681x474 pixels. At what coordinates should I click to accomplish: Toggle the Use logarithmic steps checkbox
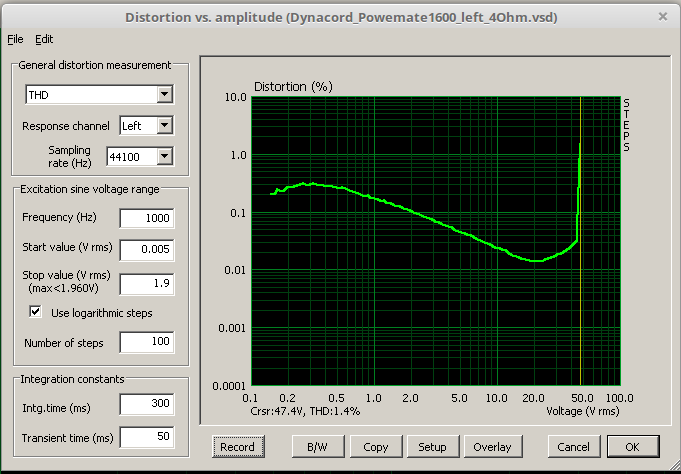36,312
